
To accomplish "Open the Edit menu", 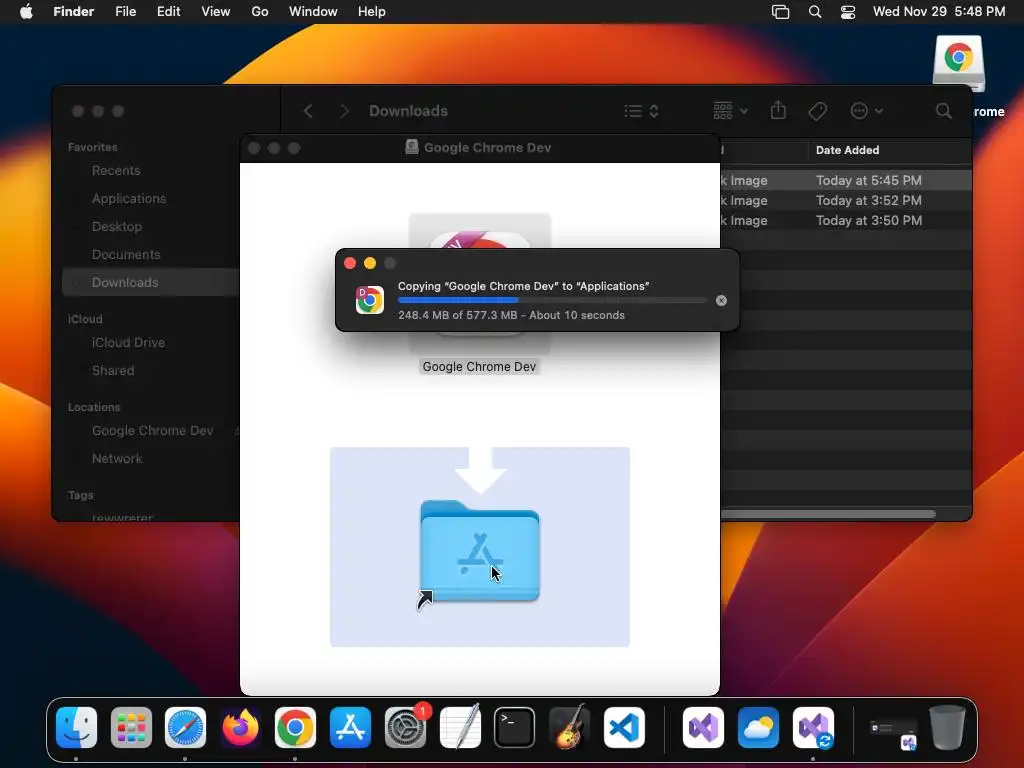I will [168, 12].
